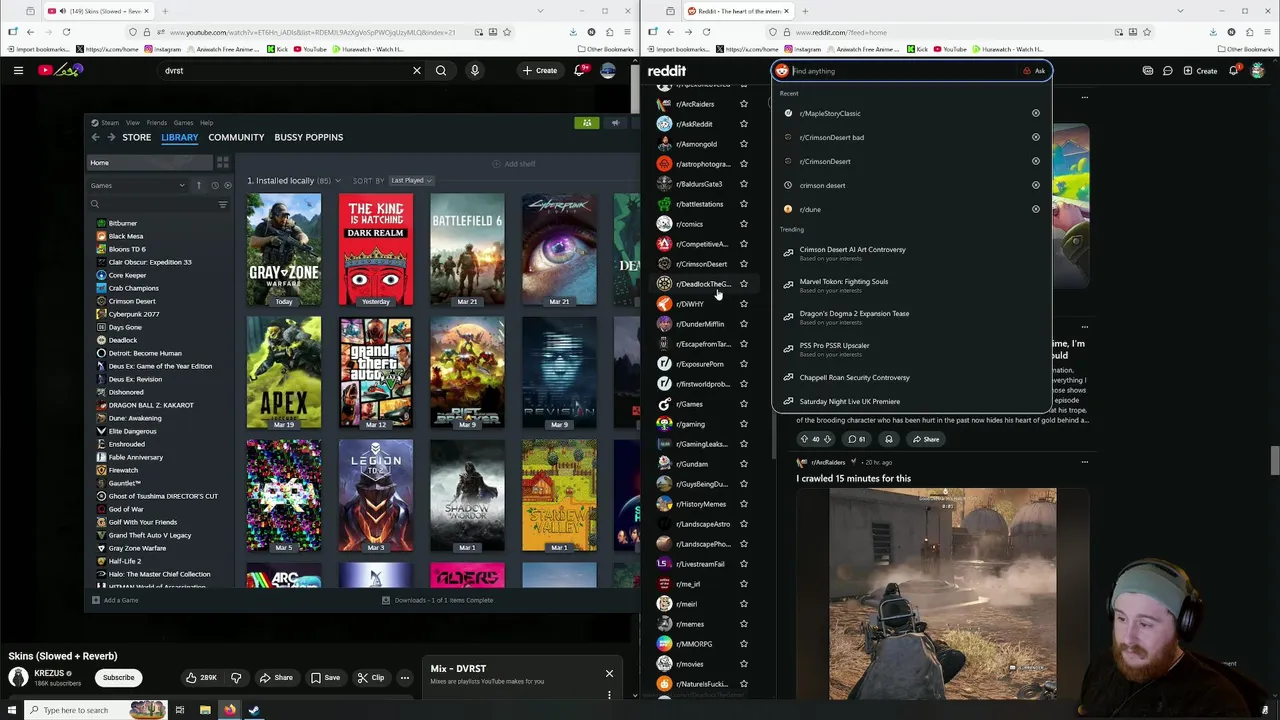Click the Ask button in Reddit search
Image resolution: width=1280 pixels, height=720 pixels.
pyautogui.click(x=1035, y=71)
